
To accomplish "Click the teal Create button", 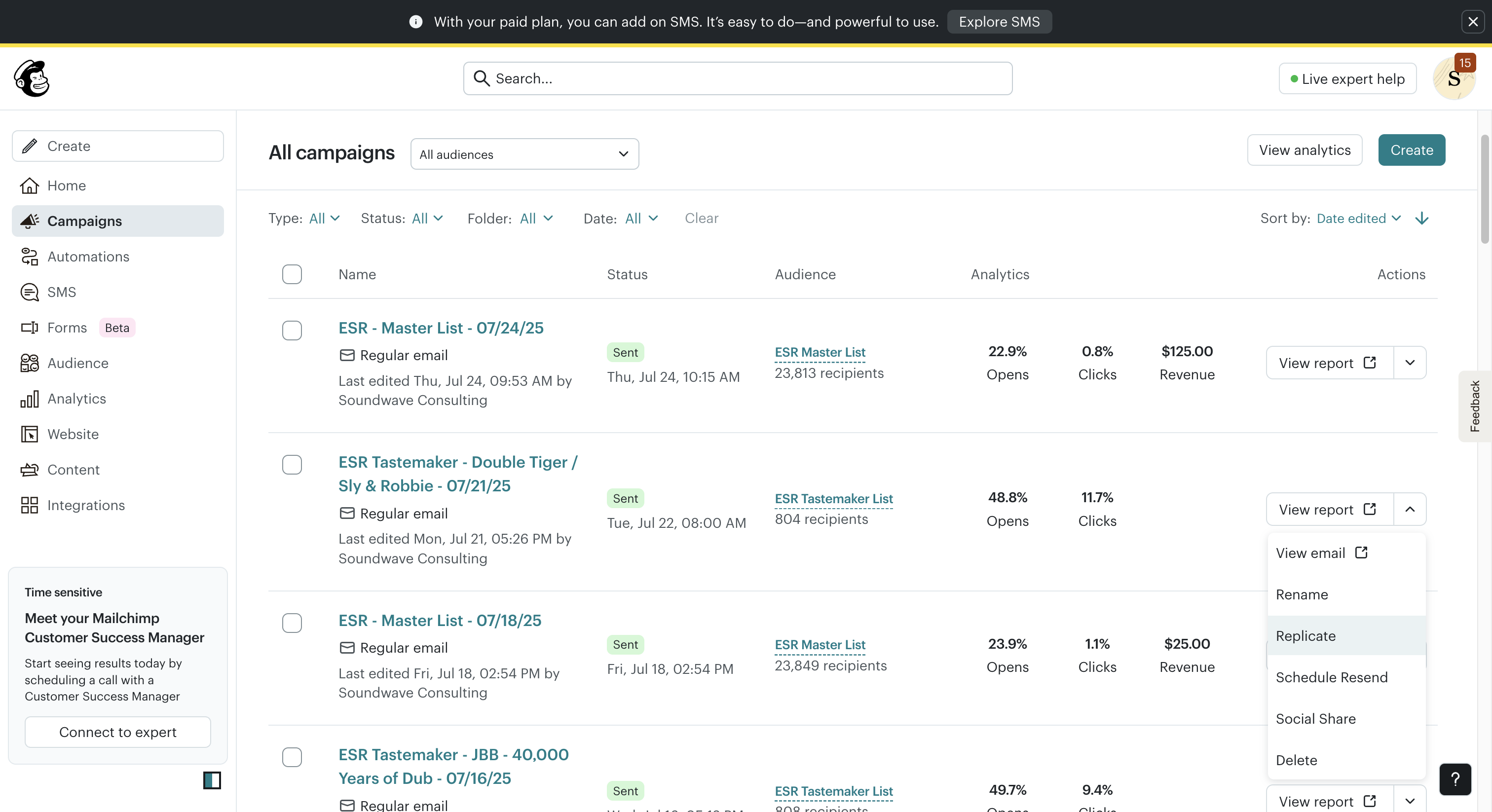I will click(1412, 150).
